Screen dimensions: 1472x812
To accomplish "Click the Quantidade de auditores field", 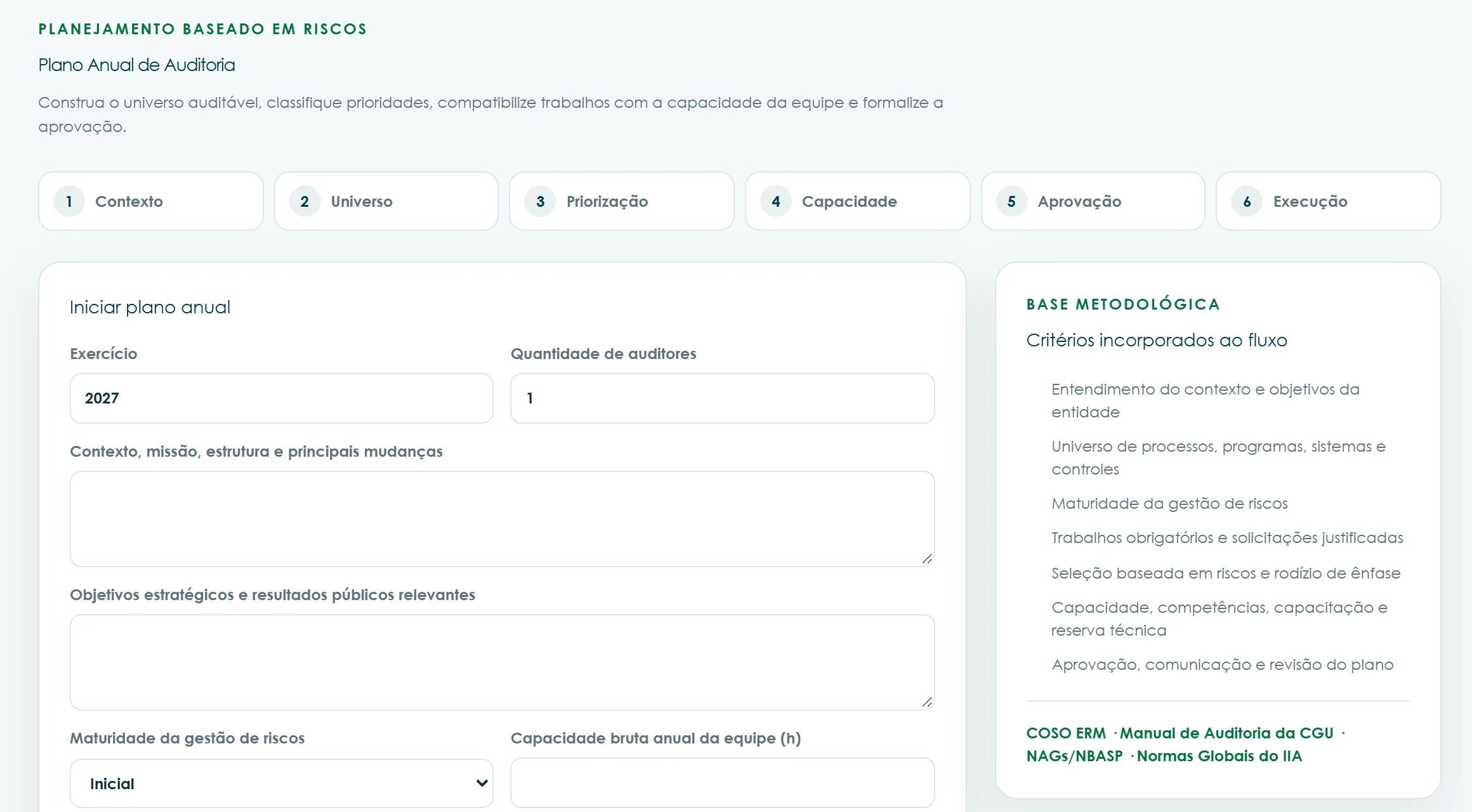I will pos(723,398).
